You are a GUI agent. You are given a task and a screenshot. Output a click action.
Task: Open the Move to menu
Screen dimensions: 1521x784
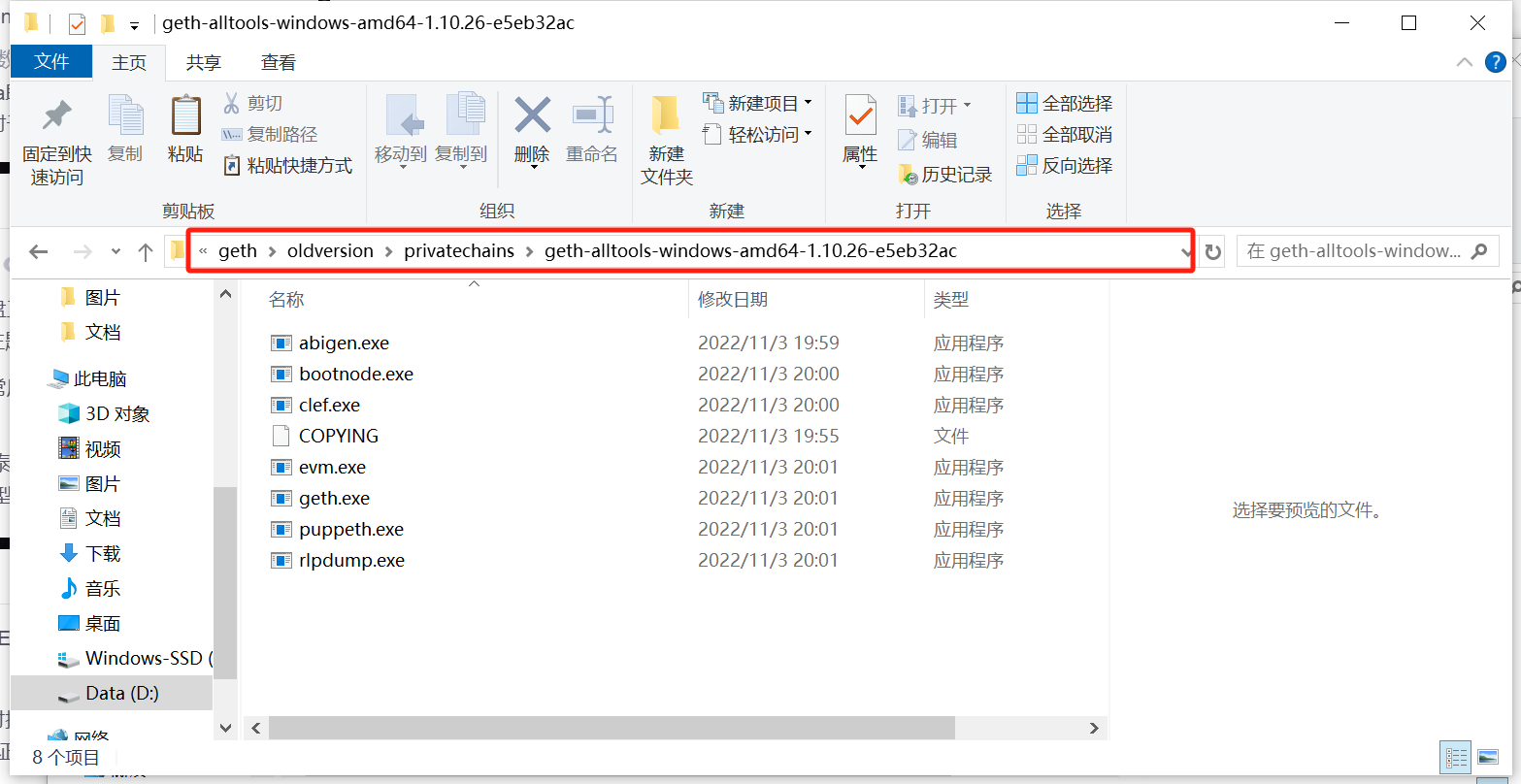point(401,131)
